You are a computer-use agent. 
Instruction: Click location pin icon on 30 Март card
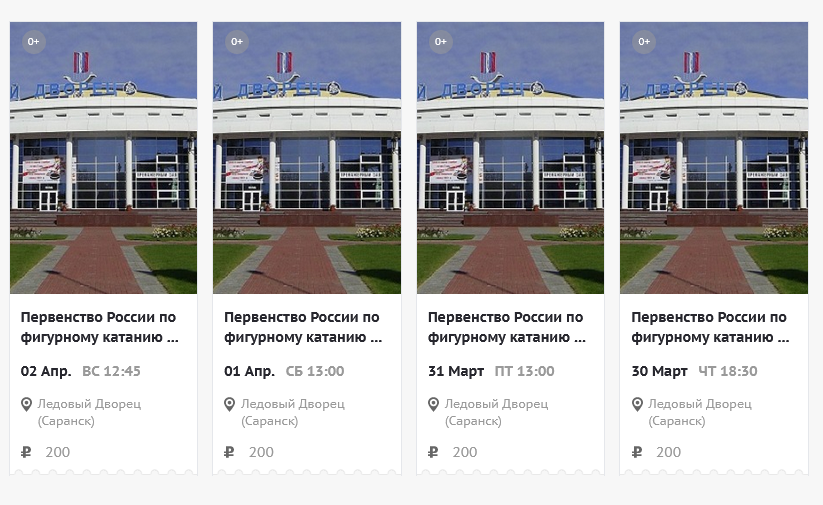pyautogui.click(x=637, y=404)
